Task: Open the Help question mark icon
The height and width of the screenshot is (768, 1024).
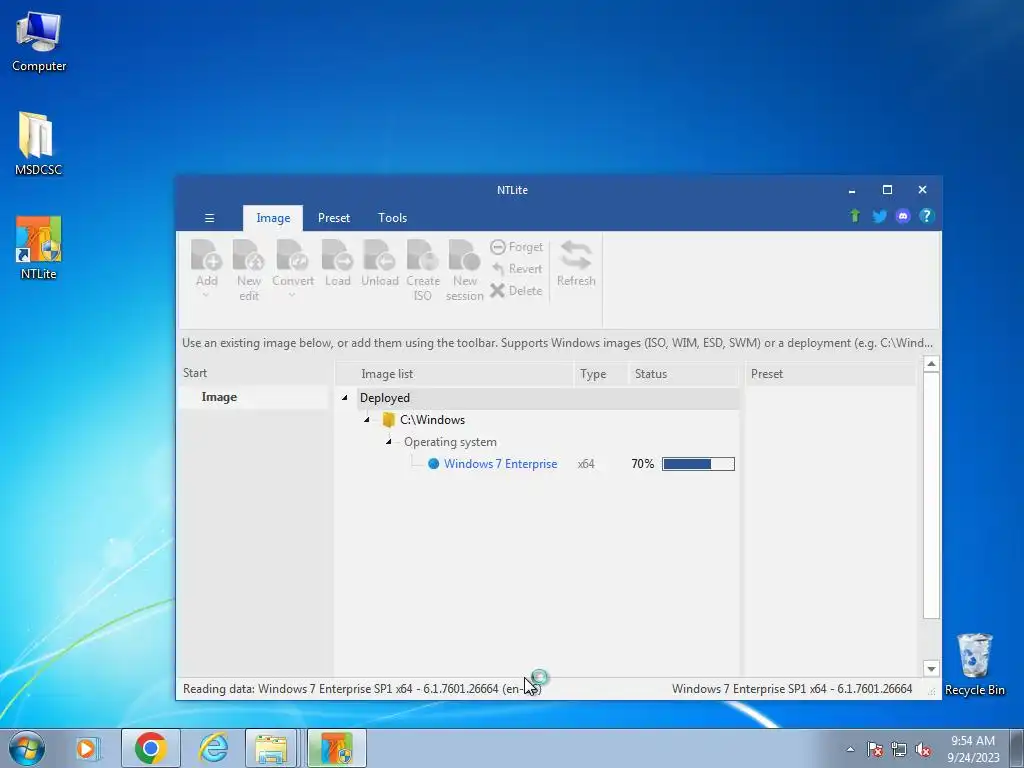Action: click(927, 216)
